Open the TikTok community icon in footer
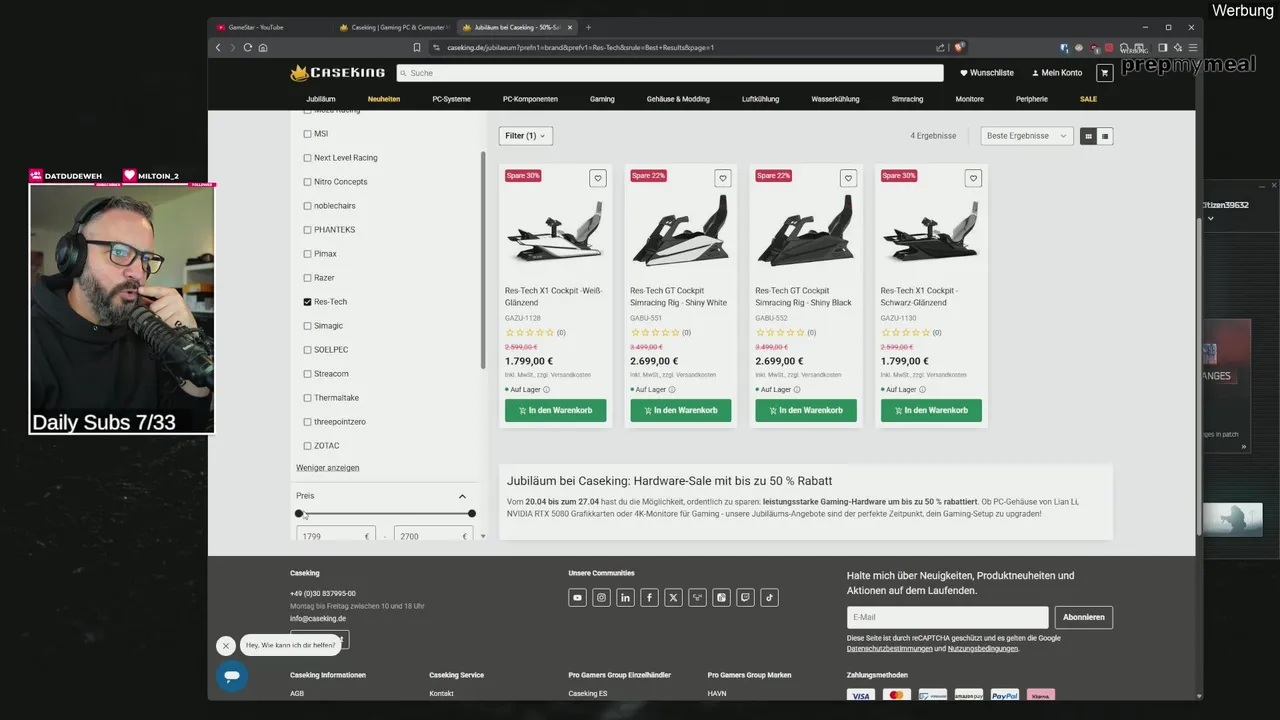The height and width of the screenshot is (720, 1280). pos(769,598)
